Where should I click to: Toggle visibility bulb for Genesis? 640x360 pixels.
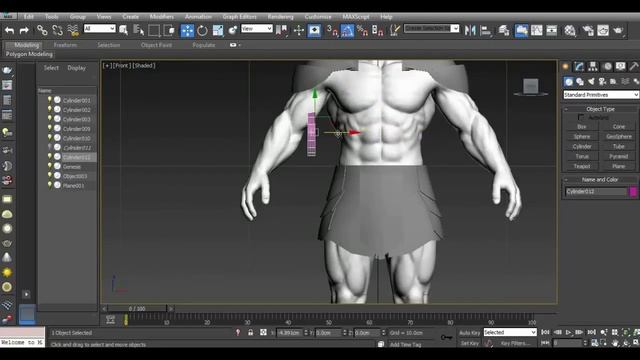[x=50, y=166]
